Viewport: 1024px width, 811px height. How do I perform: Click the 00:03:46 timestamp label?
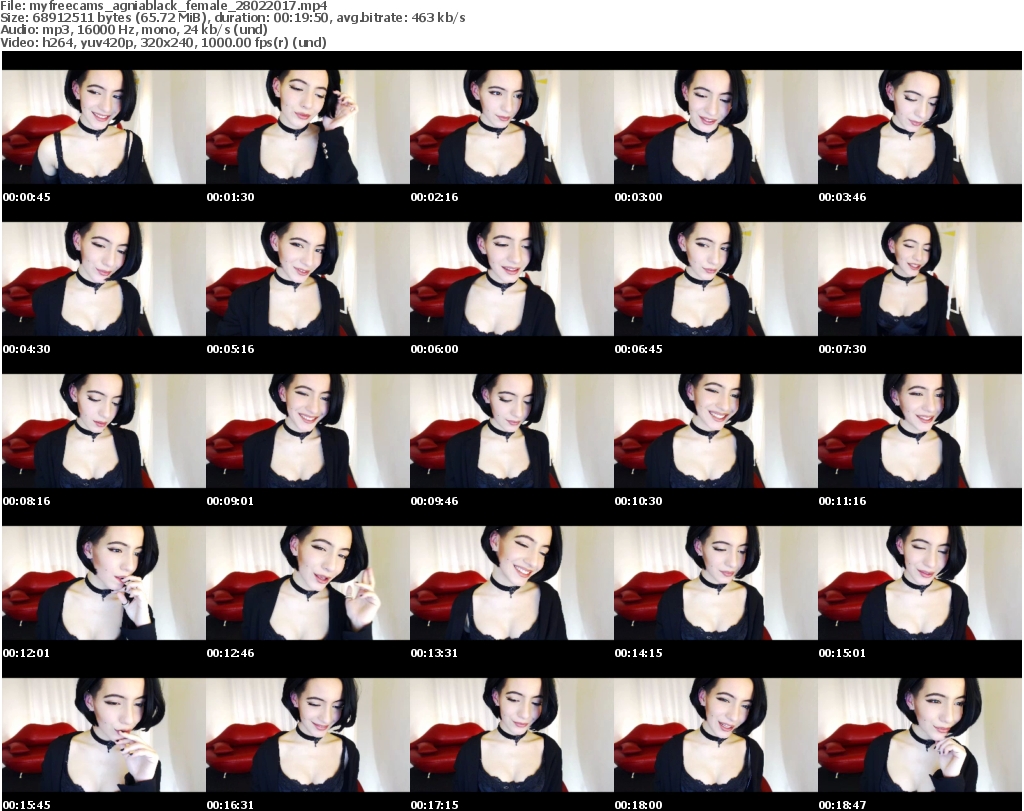[x=842, y=197]
